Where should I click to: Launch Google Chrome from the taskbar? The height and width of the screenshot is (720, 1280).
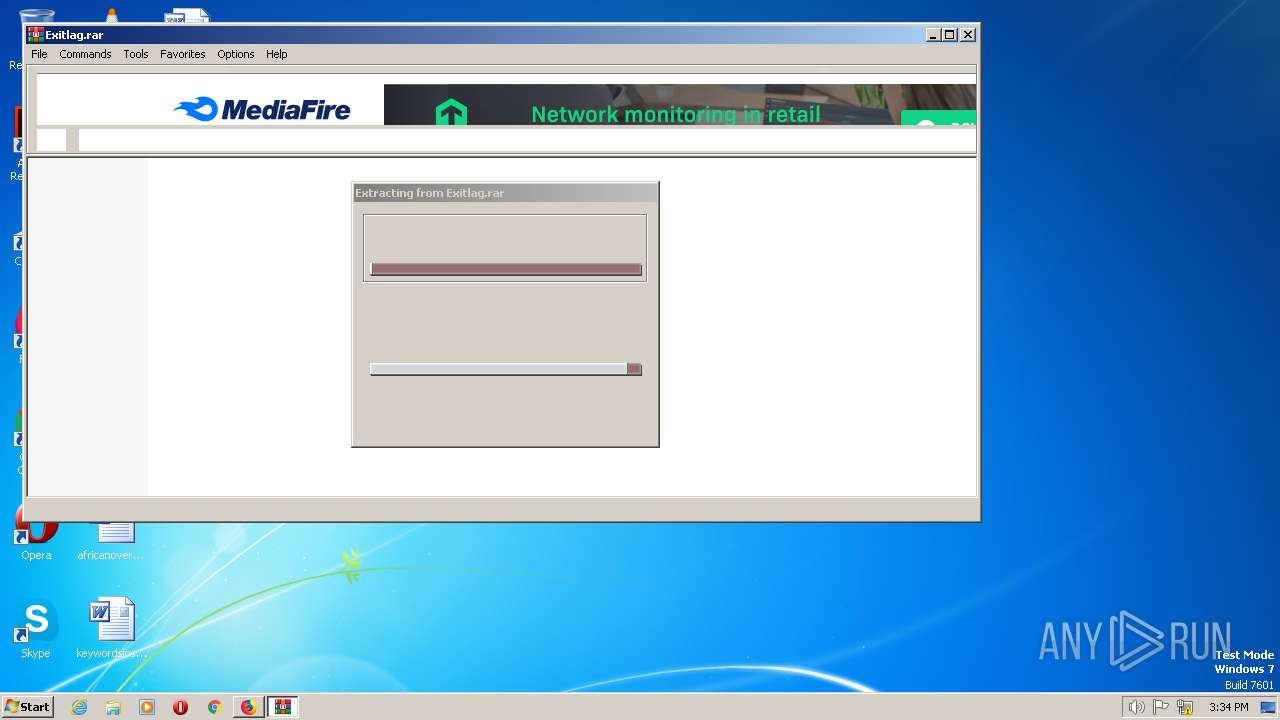(x=214, y=707)
